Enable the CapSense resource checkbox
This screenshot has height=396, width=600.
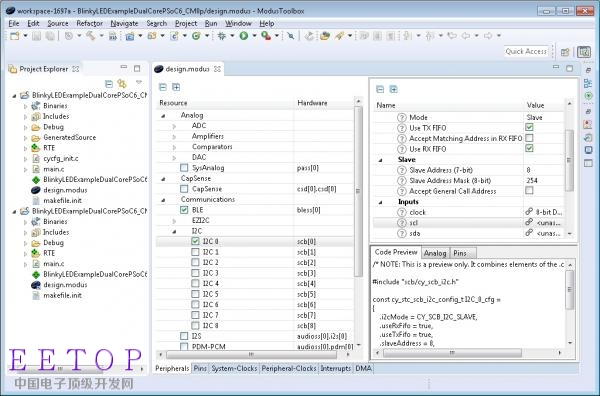click(184, 189)
